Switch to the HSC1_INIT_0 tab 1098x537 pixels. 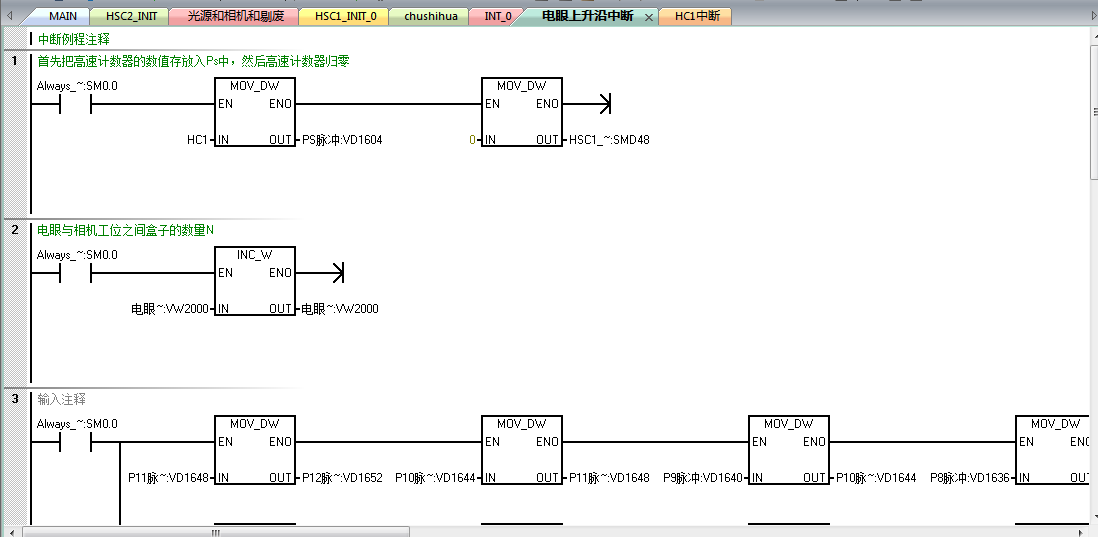pos(345,16)
